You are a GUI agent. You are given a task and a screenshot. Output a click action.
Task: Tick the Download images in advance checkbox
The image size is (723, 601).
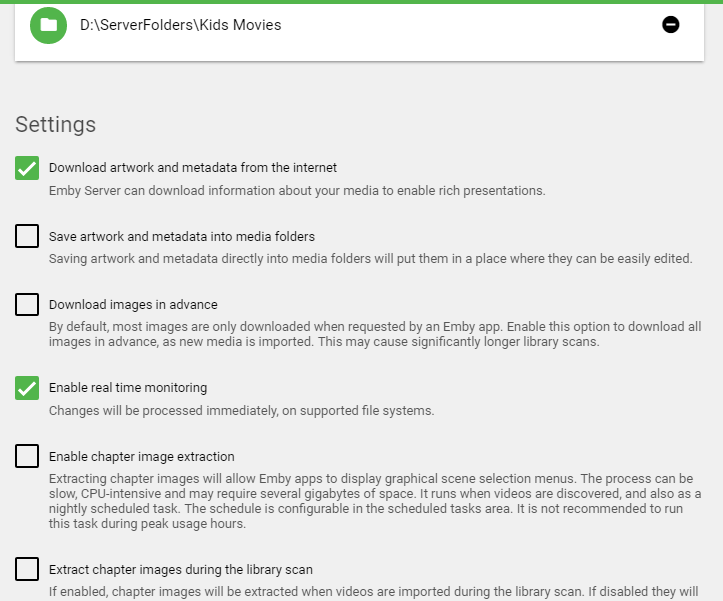click(x=27, y=305)
